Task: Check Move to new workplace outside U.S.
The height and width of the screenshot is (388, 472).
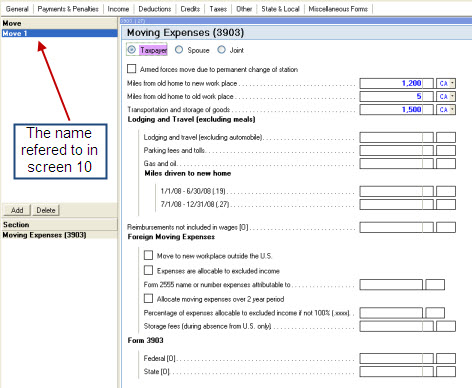Action: click(x=148, y=255)
